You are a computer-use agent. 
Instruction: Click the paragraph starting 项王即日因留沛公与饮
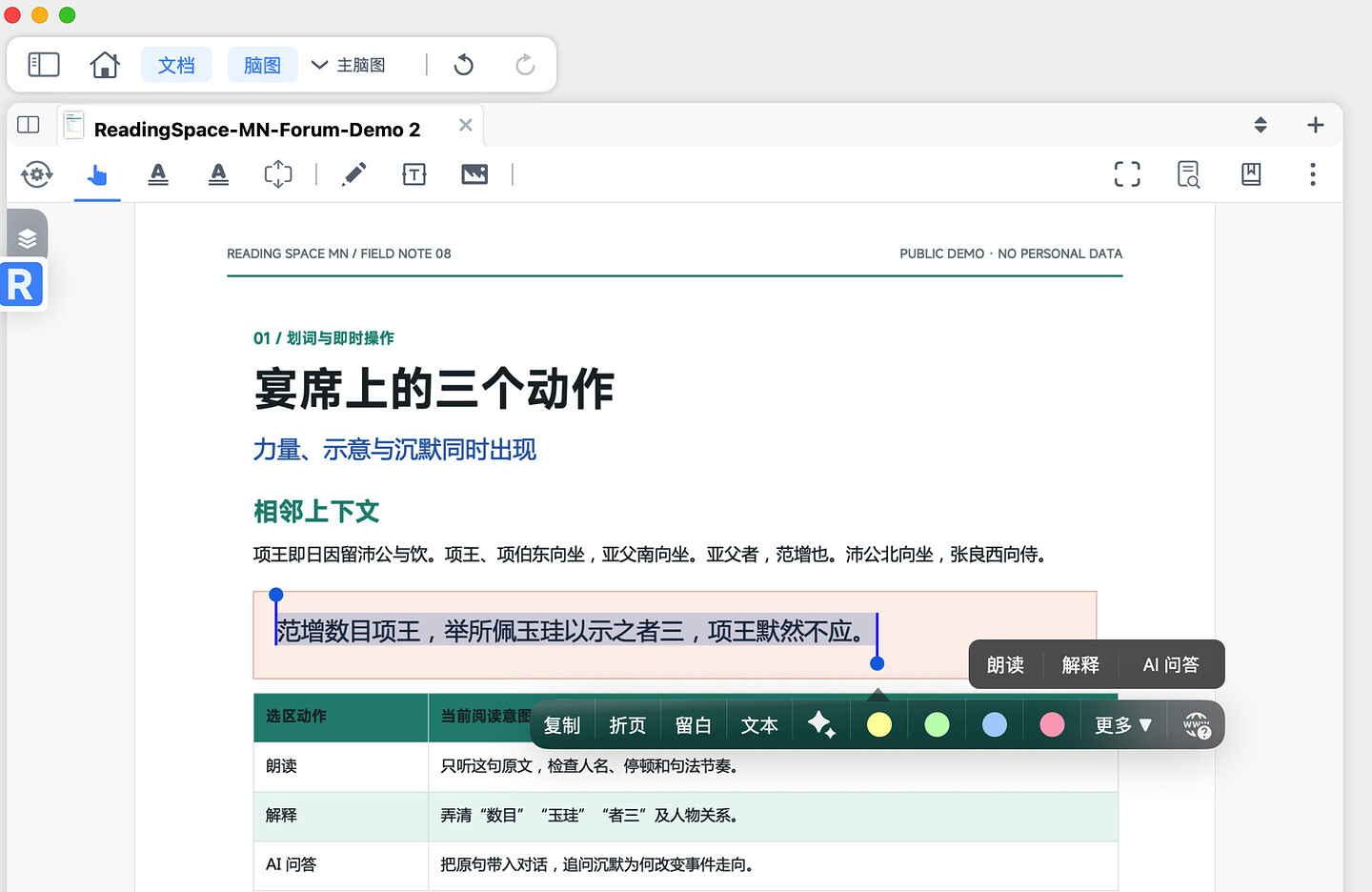pyautogui.click(x=650, y=555)
